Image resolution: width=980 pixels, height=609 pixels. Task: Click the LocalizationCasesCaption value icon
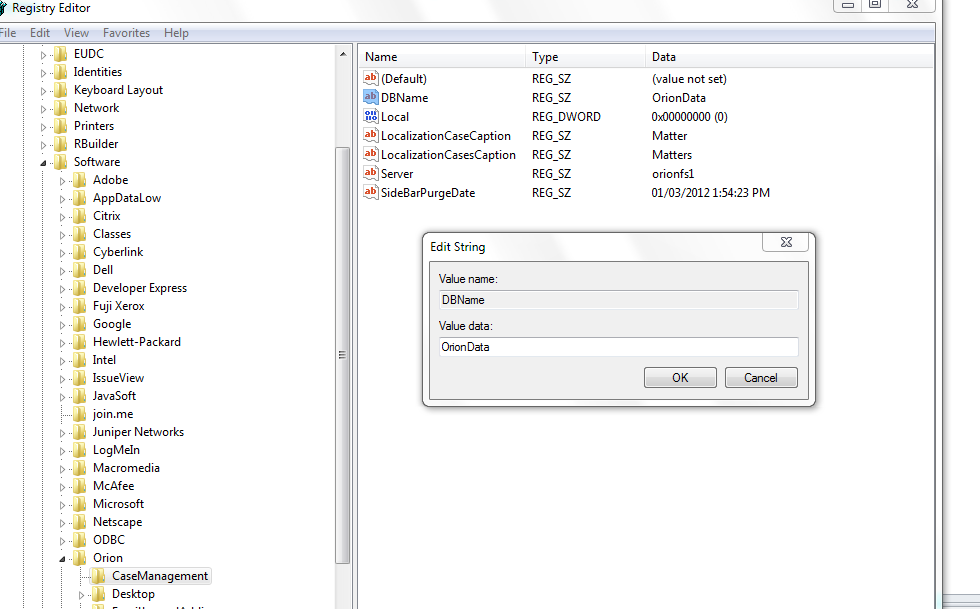(x=371, y=154)
